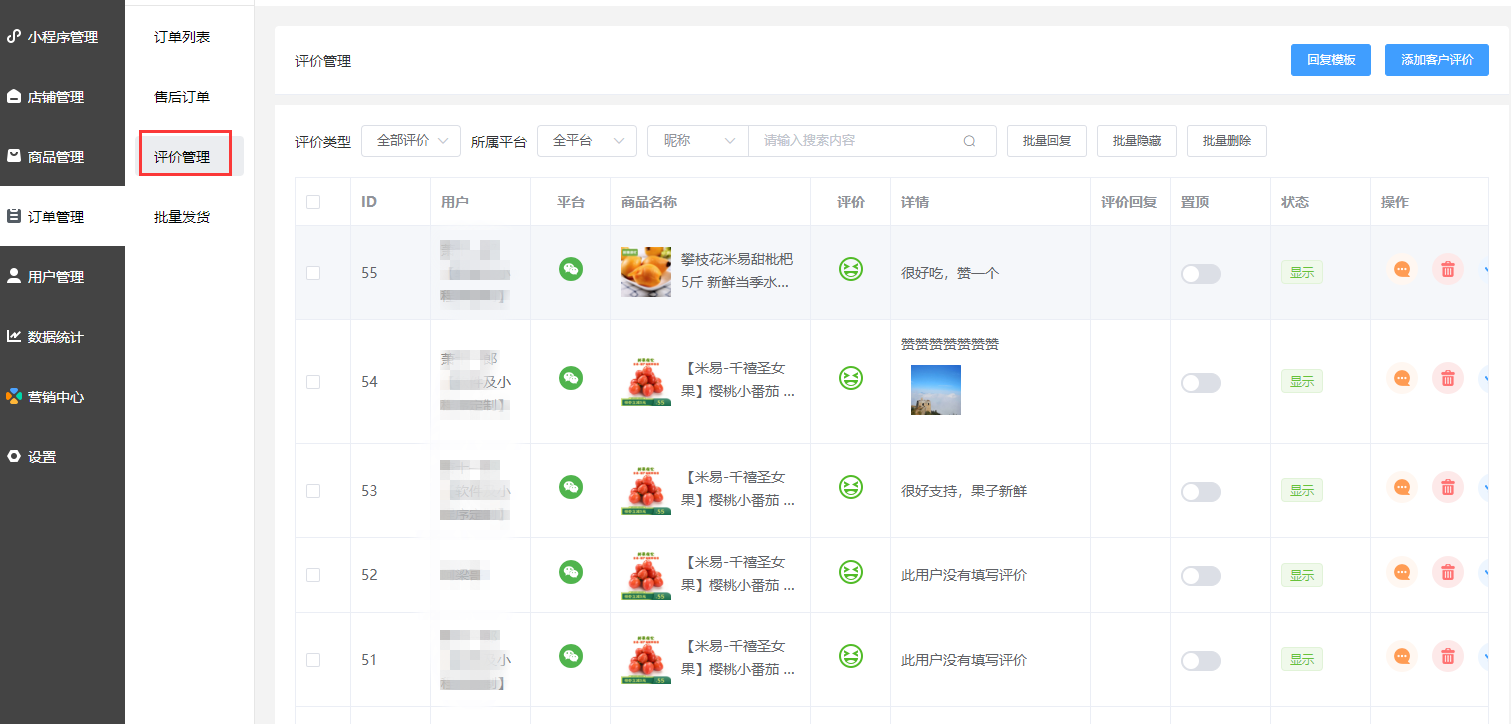Toggle the 置顶 switch for review 51

(x=1200, y=661)
